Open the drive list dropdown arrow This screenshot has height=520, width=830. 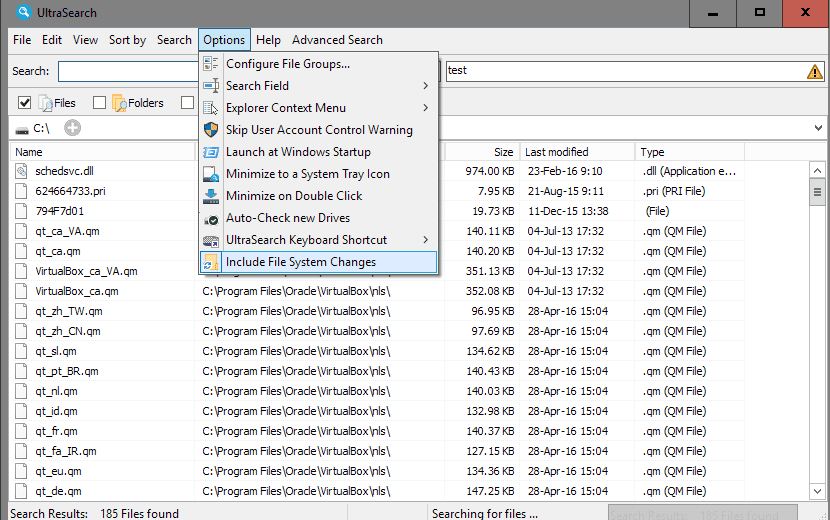[818, 128]
